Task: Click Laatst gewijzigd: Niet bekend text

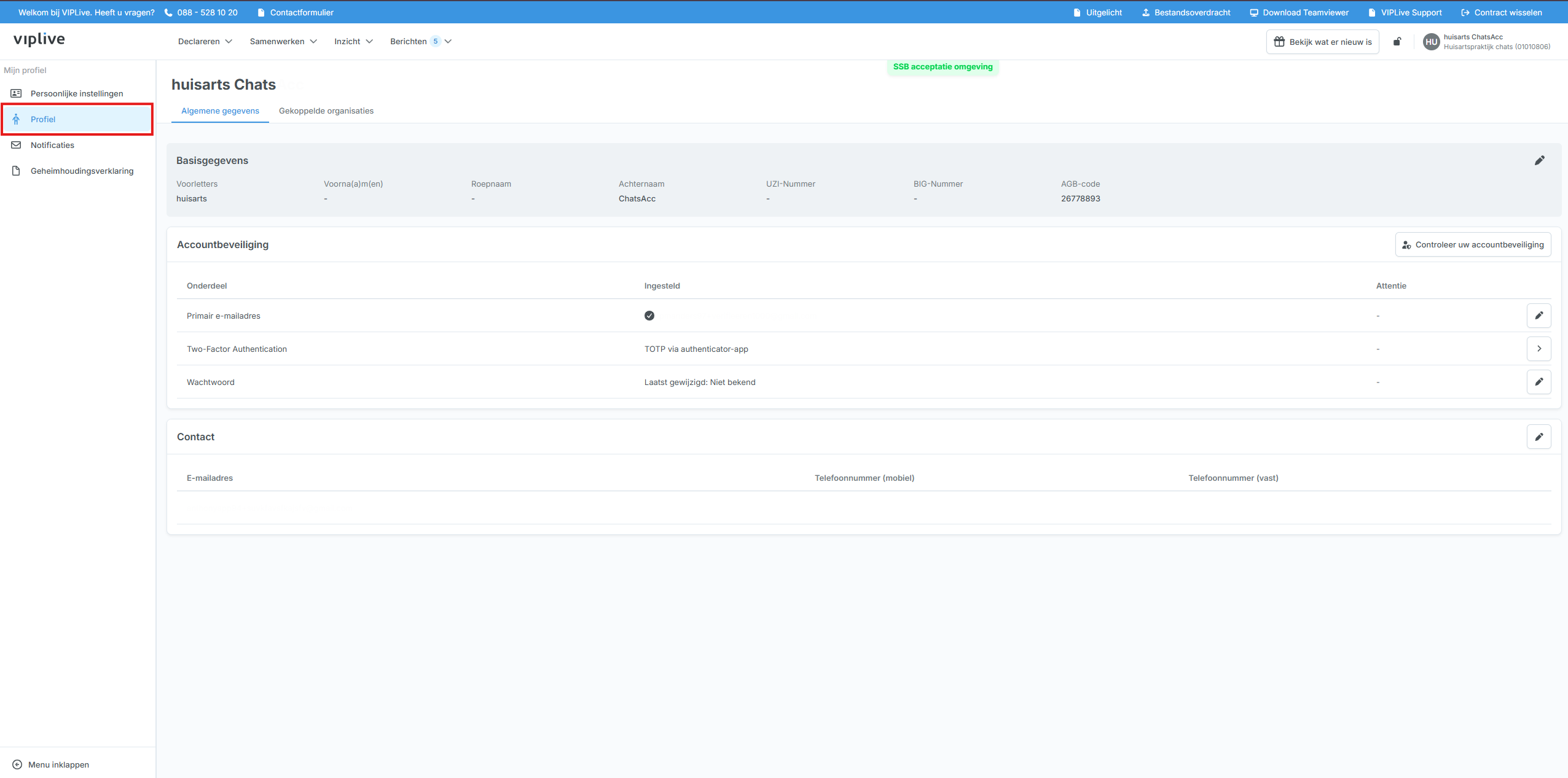Action: [x=700, y=382]
